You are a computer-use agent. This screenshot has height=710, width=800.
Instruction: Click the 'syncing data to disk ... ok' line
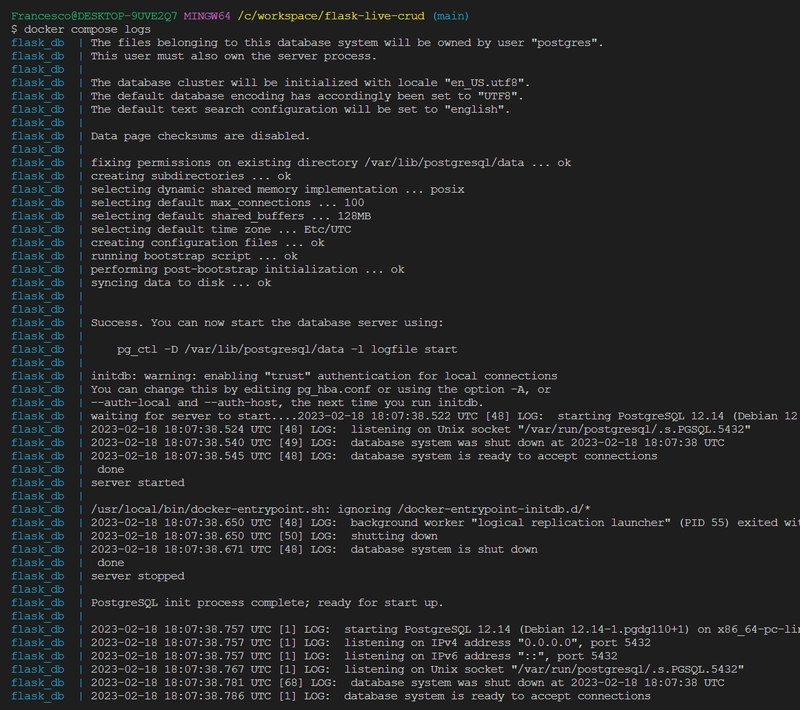coord(181,283)
